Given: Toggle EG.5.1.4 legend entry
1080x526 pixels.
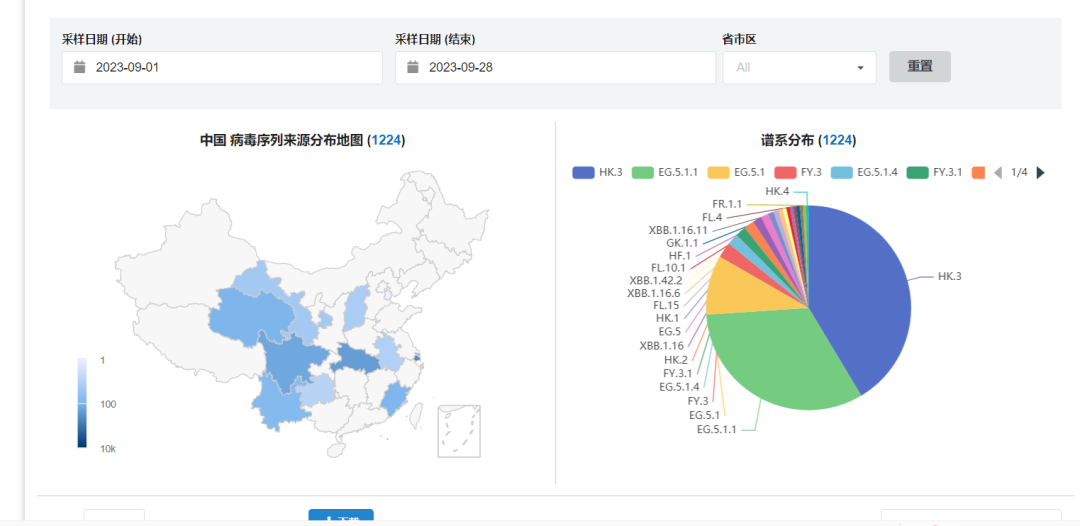Looking at the screenshot, I should point(864,173).
